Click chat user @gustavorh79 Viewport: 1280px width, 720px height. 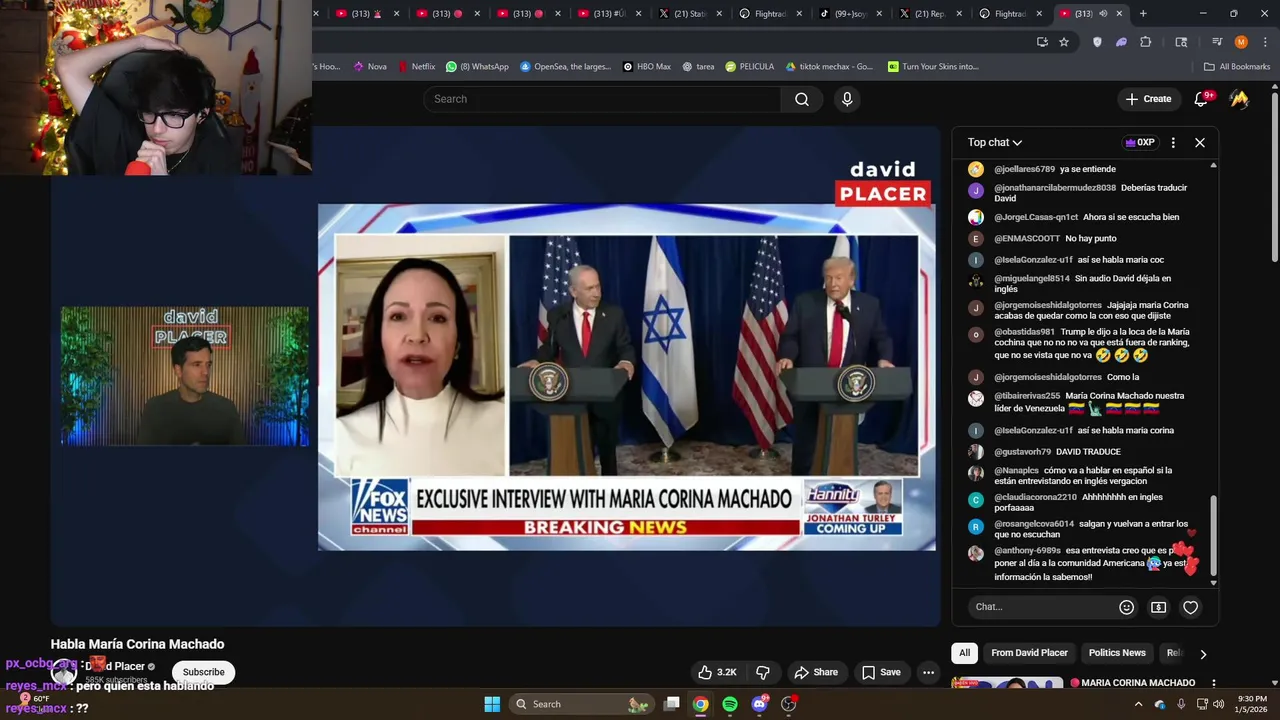click(1022, 452)
